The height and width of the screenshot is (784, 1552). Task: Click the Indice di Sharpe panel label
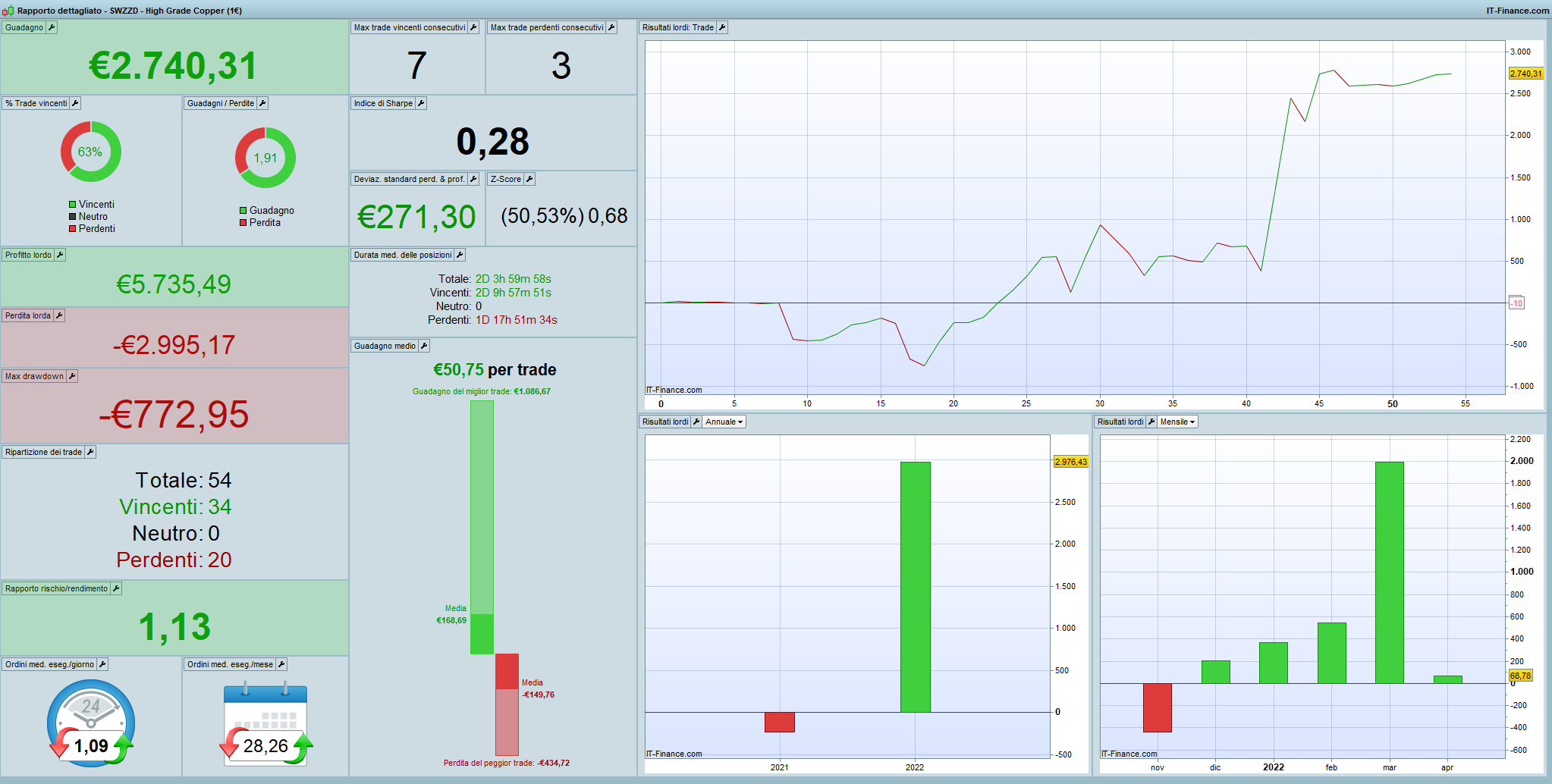pos(383,103)
